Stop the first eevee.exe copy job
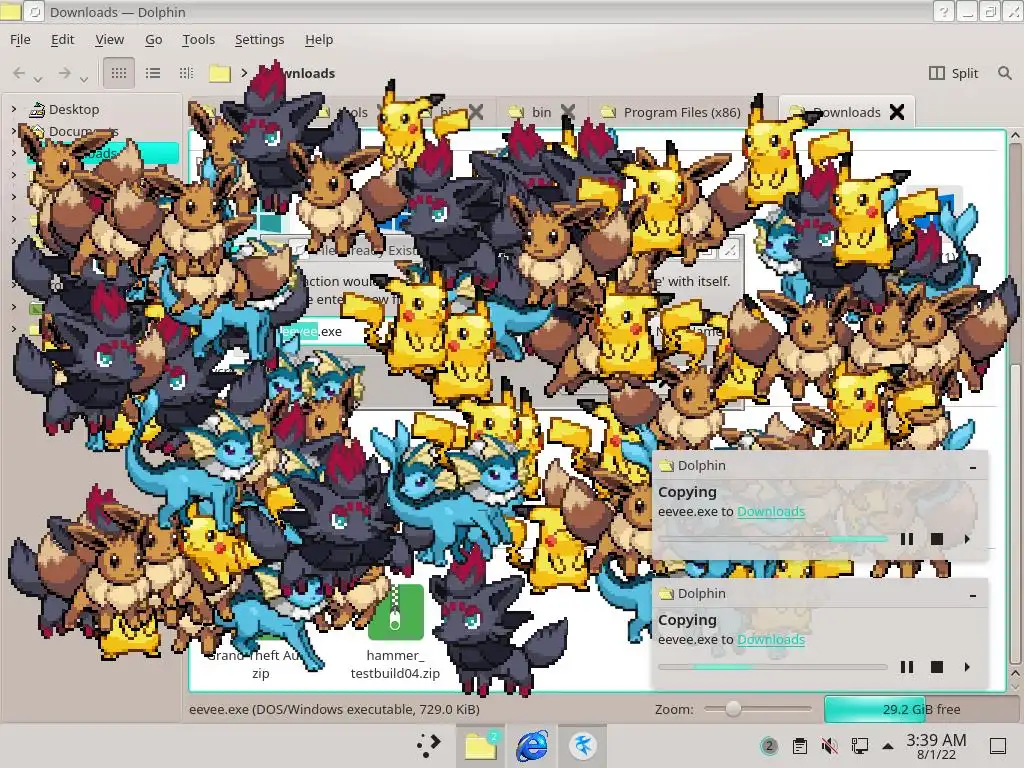Image resolution: width=1024 pixels, height=768 pixels. [x=936, y=539]
